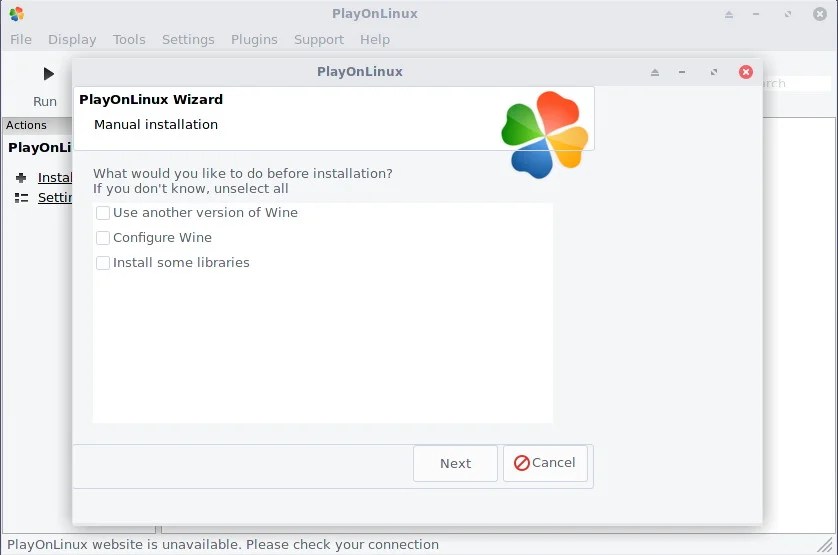Click the Actions panel header
The height and width of the screenshot is (555, 838).
click(37, 125)
